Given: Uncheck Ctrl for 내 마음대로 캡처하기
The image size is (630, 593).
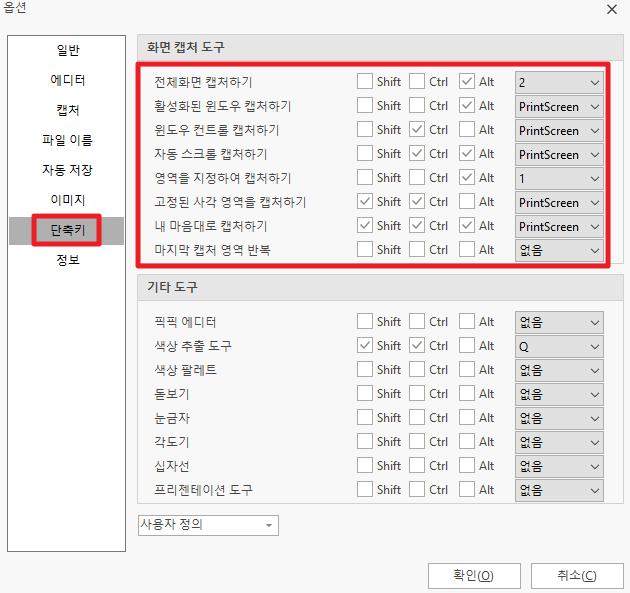Looking at the screenshot, I should click(x=417, y=225).
